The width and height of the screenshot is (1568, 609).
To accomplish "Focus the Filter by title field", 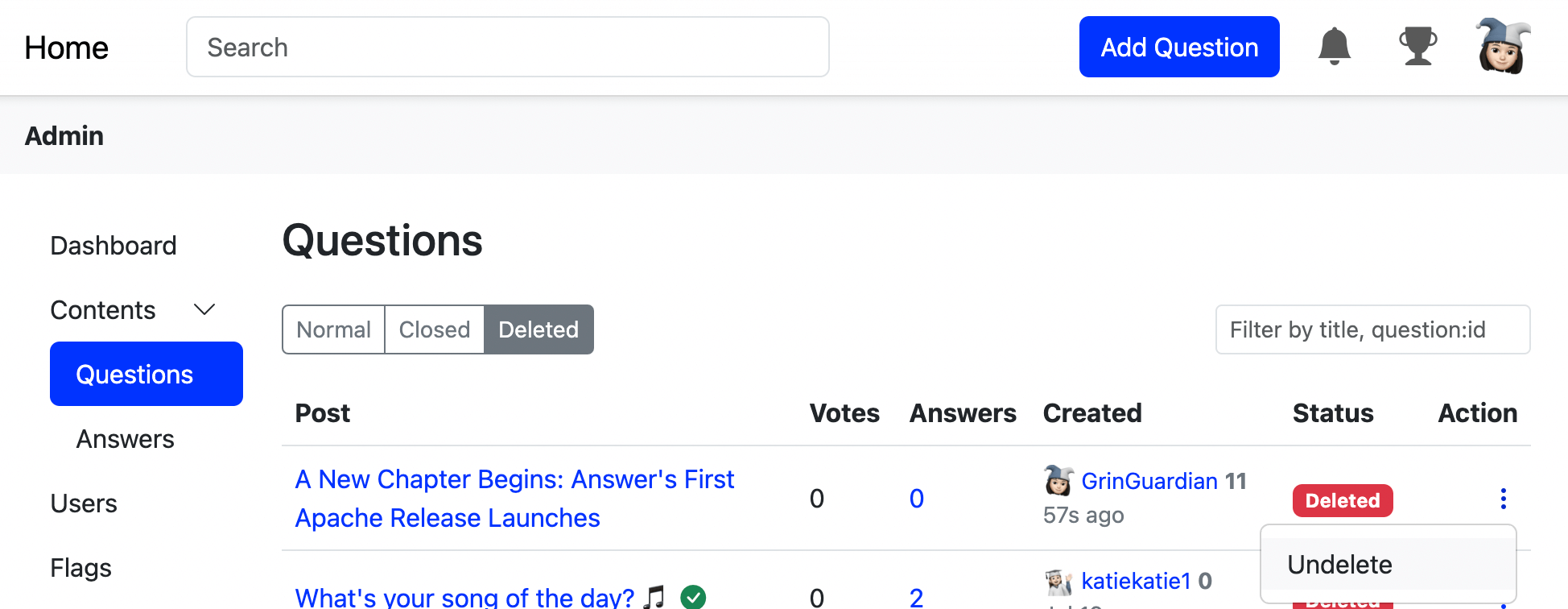I will (x=1372, y=329).
